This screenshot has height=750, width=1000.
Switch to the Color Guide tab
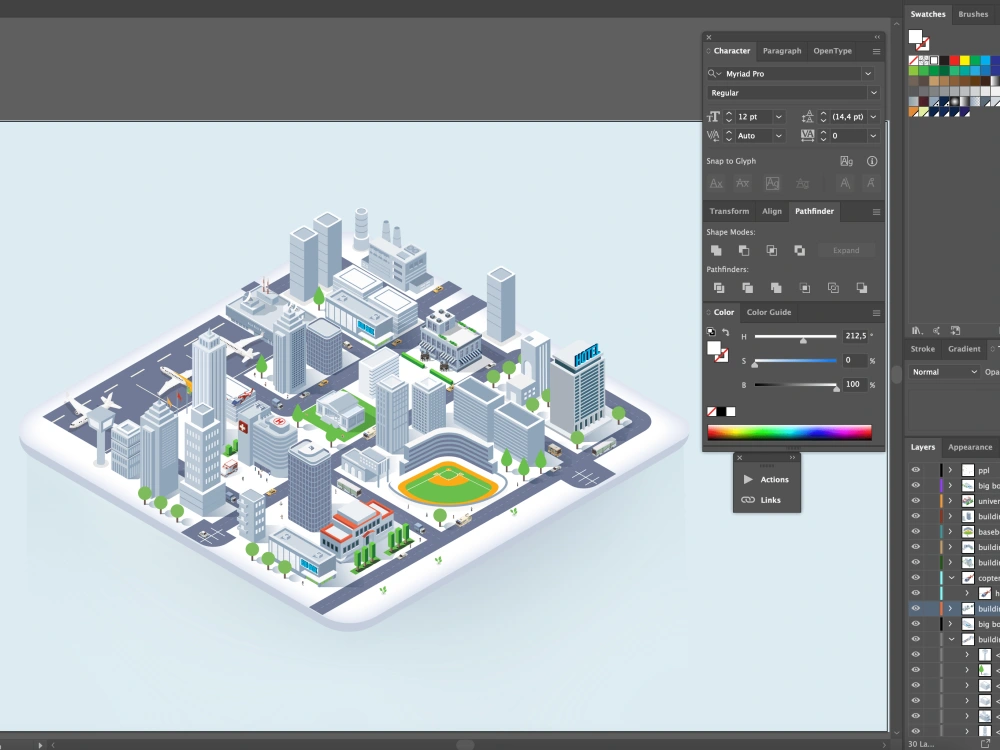768,312
